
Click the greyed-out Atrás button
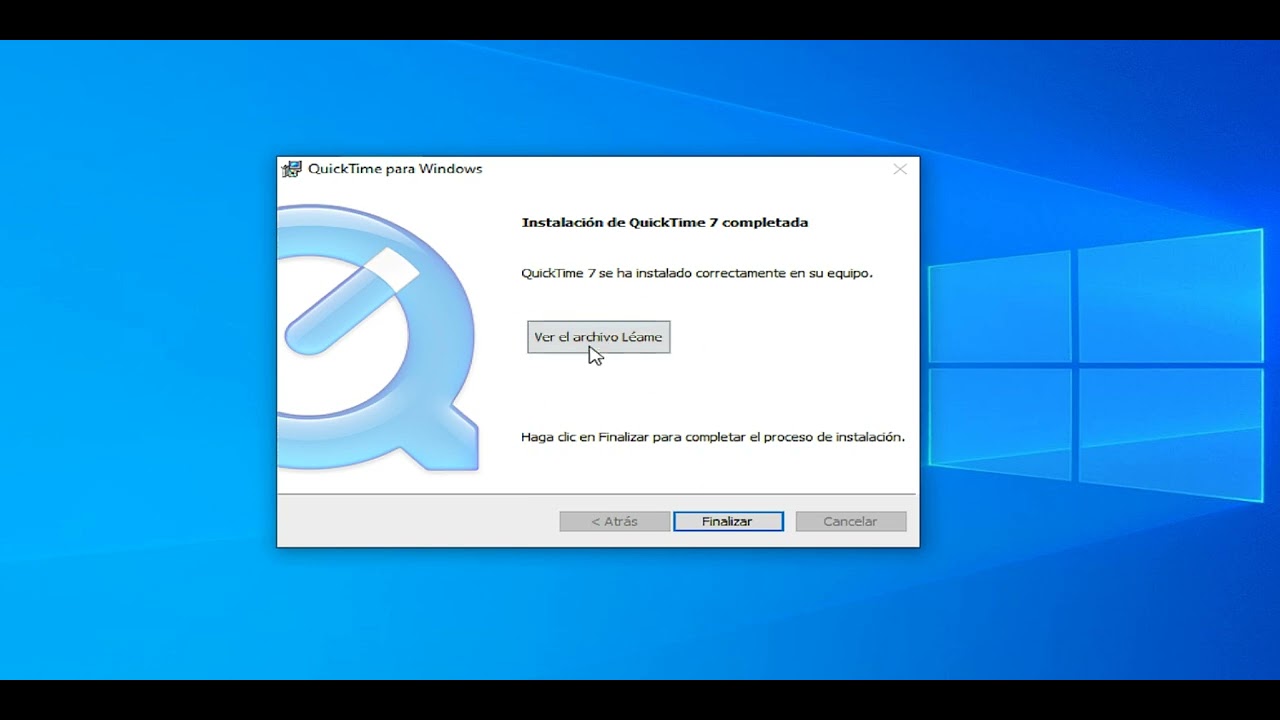click(x=614, y=521)
